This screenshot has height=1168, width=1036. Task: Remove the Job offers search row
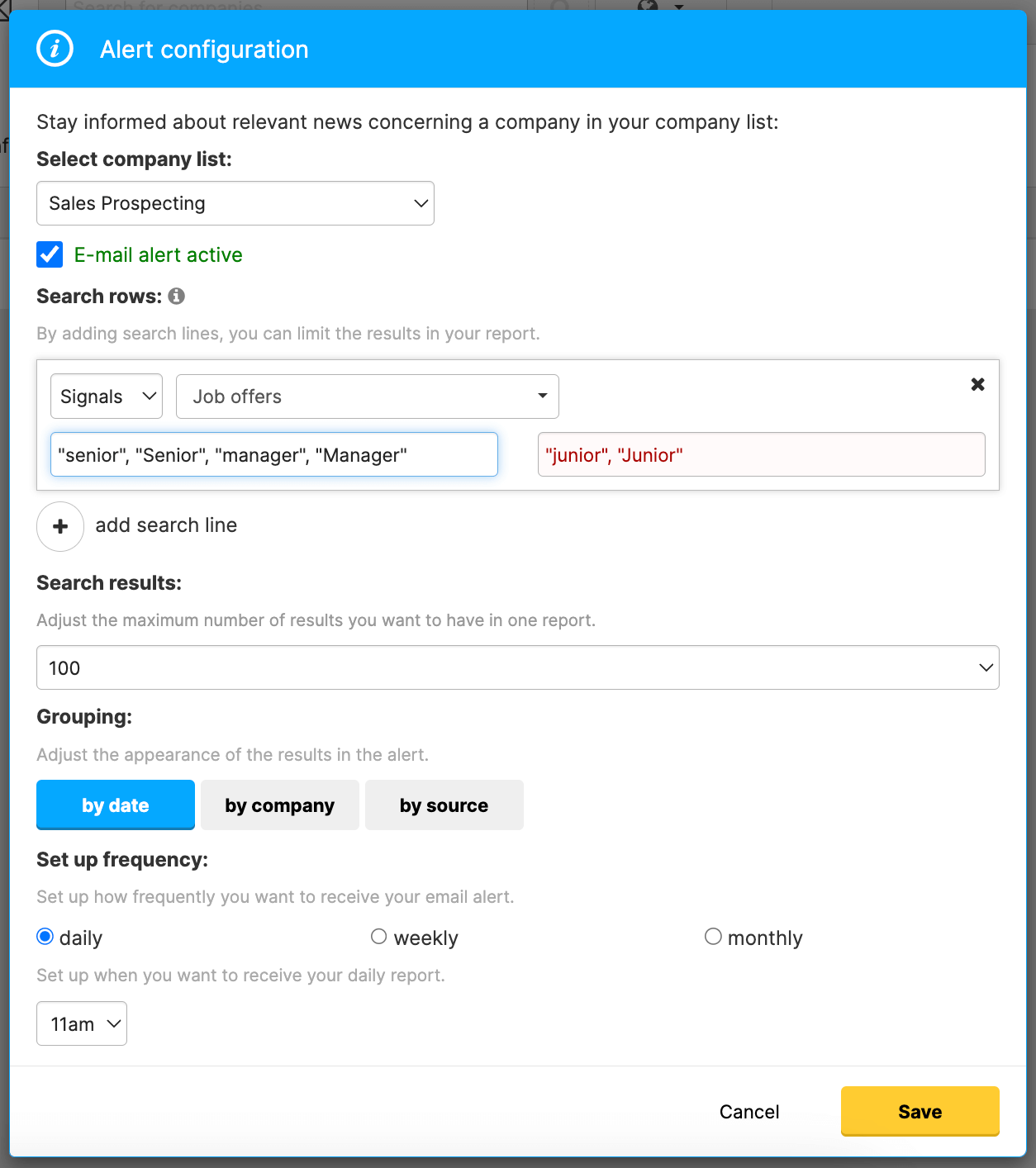(977, 384)
